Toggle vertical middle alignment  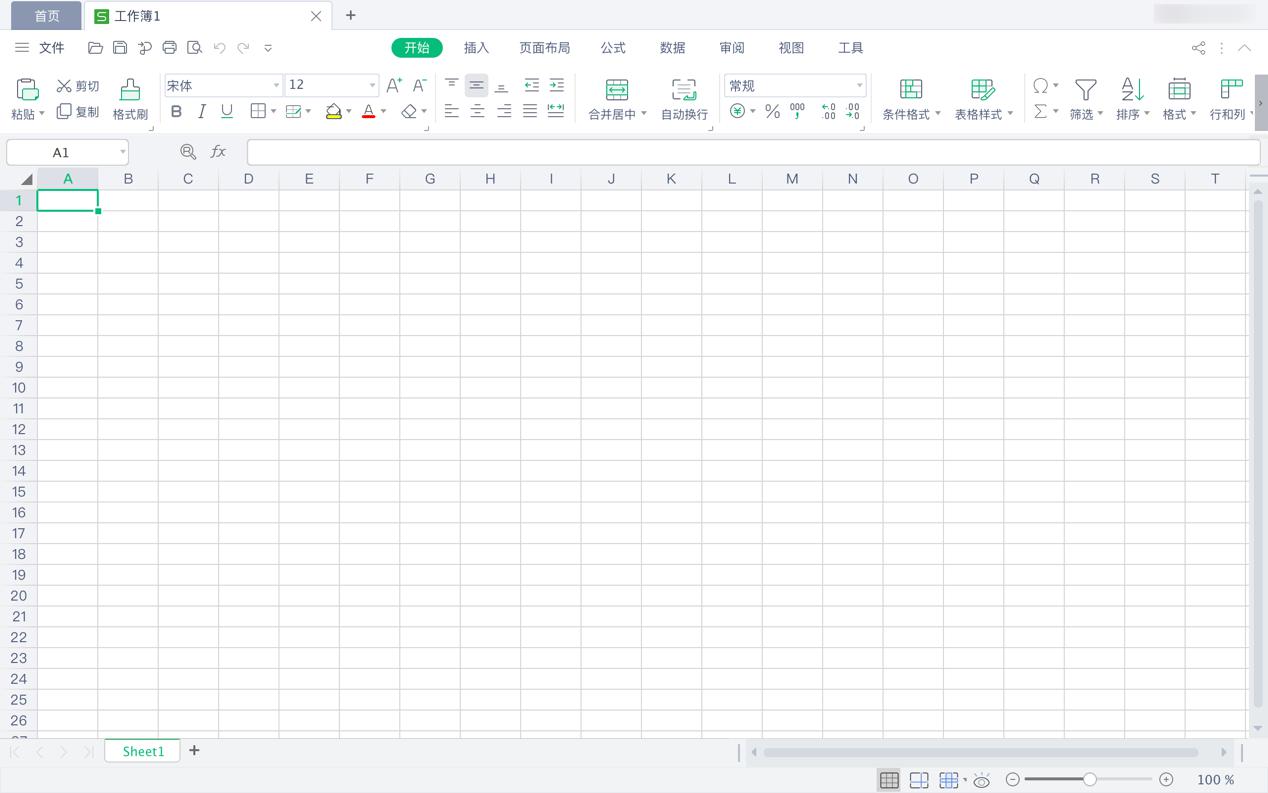coord(477,86)
